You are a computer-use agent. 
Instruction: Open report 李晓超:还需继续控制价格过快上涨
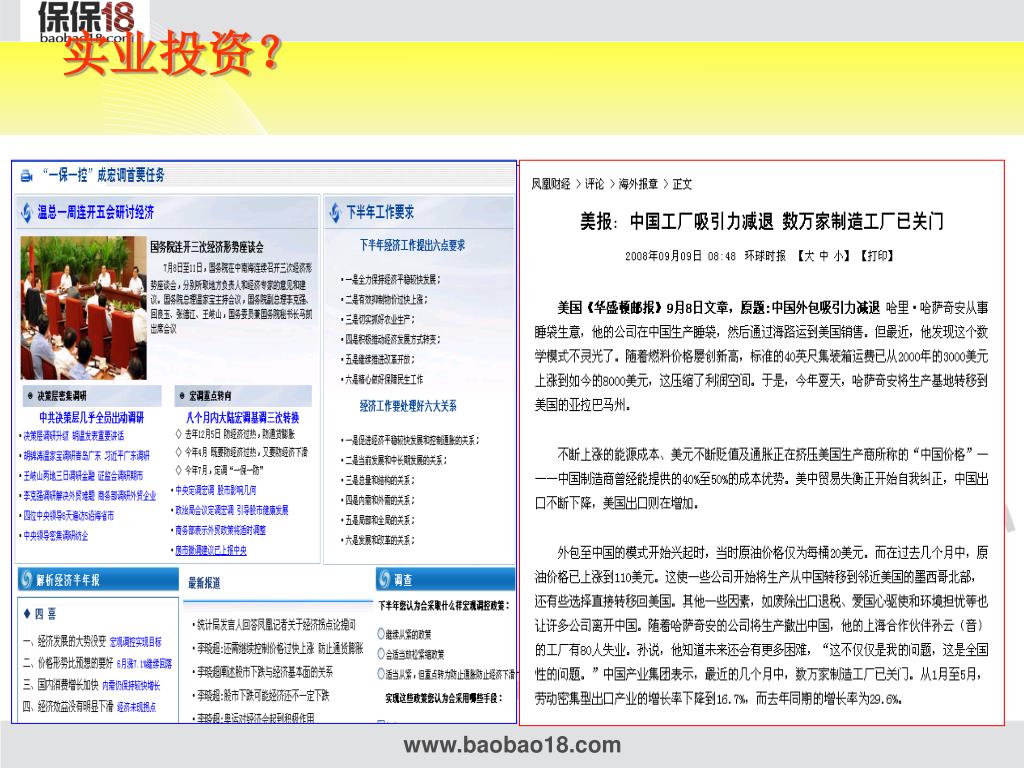(x=280, y=648)
